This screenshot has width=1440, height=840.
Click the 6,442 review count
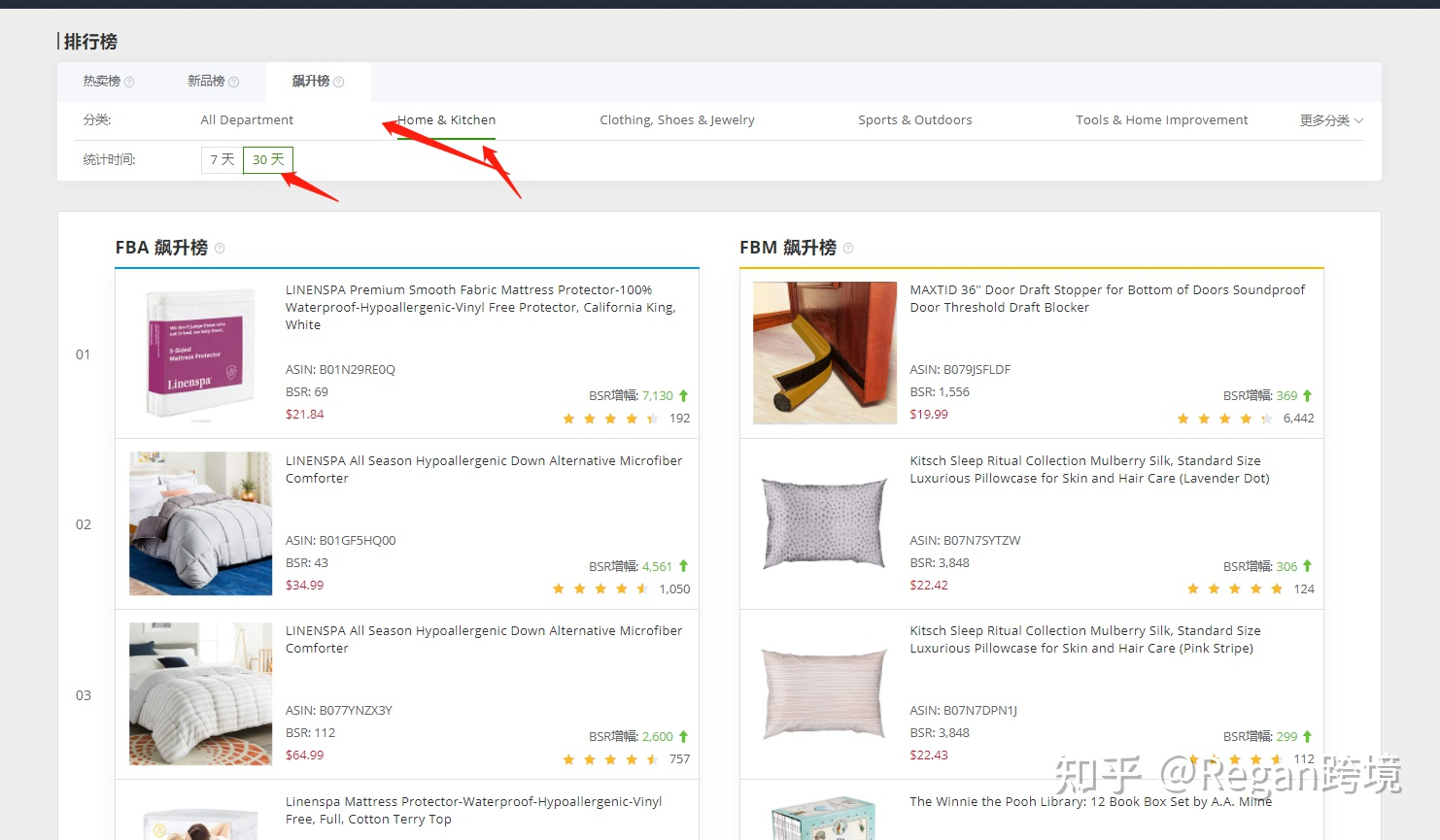point(1299,419)
